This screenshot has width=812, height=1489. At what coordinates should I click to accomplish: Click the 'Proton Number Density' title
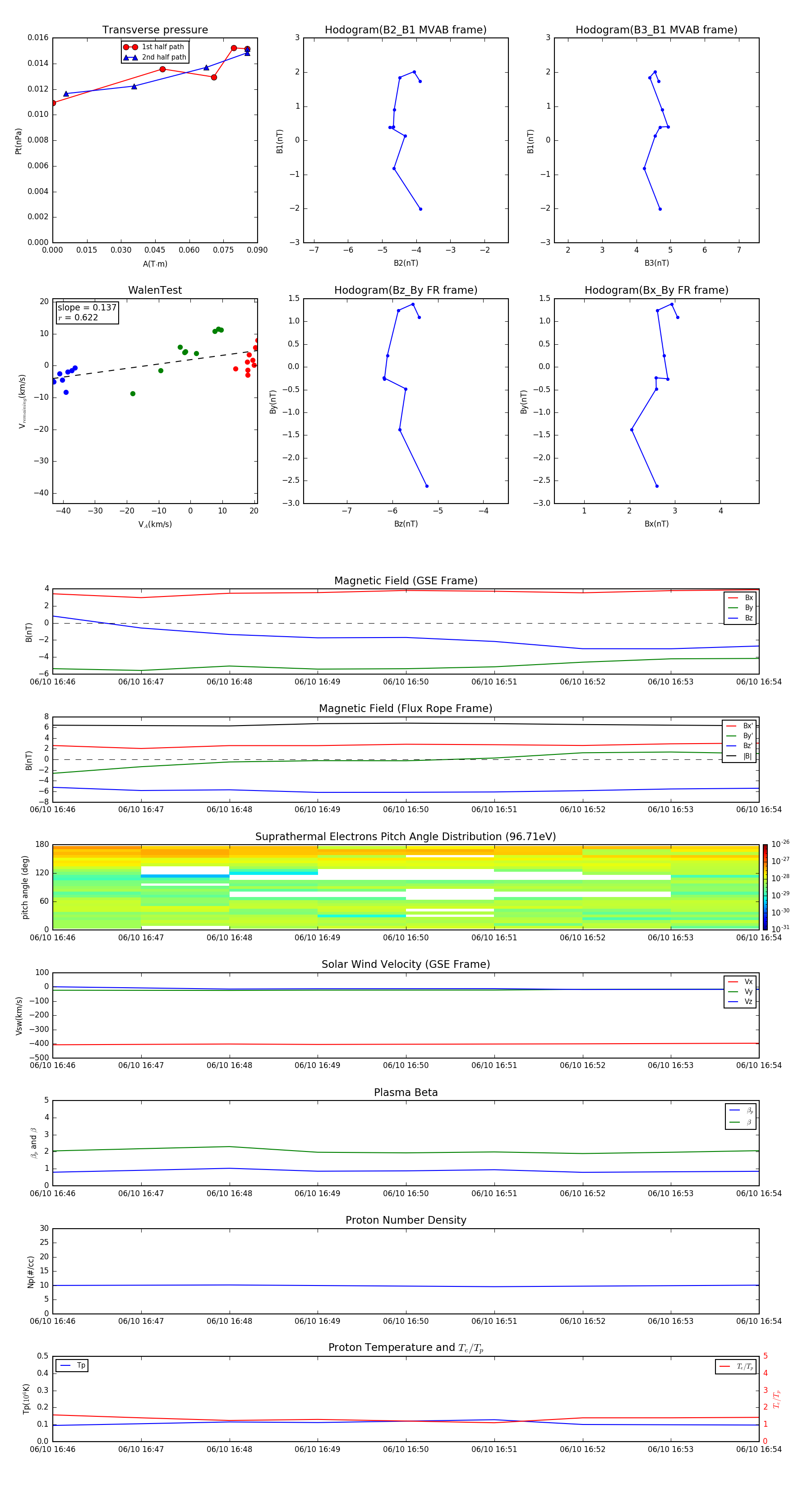[406, 1221]
